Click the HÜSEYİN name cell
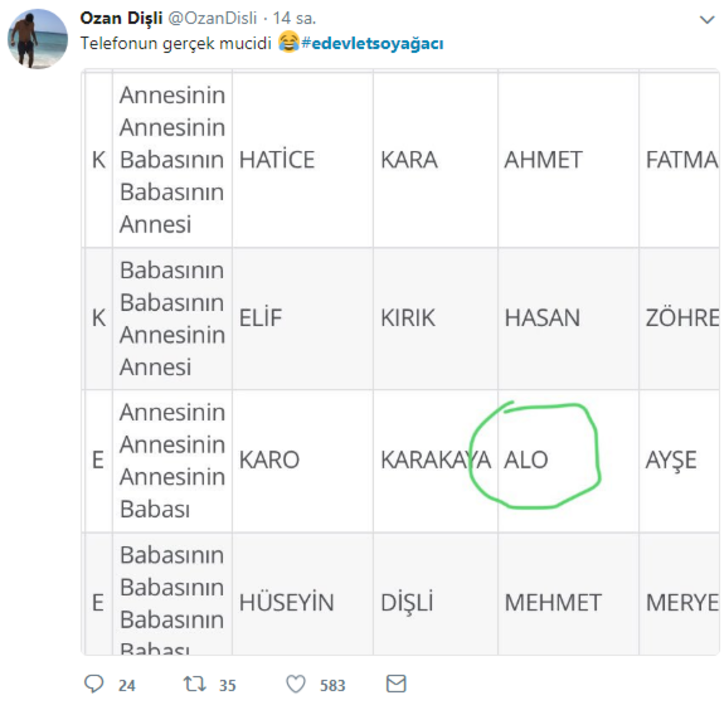 pyautogui.click(x=286, y=603)
